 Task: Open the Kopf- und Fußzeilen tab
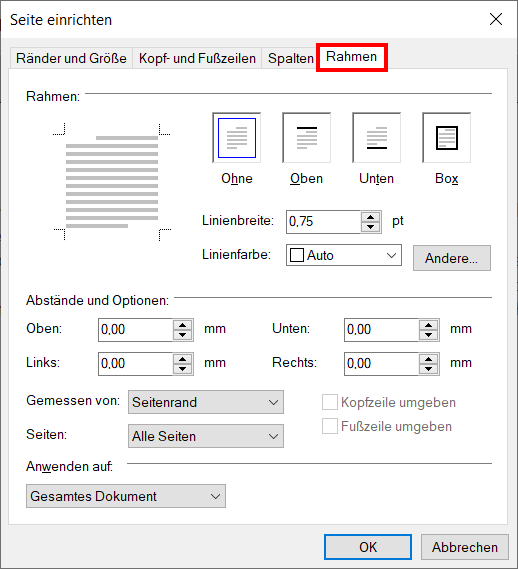click(197, 58)
